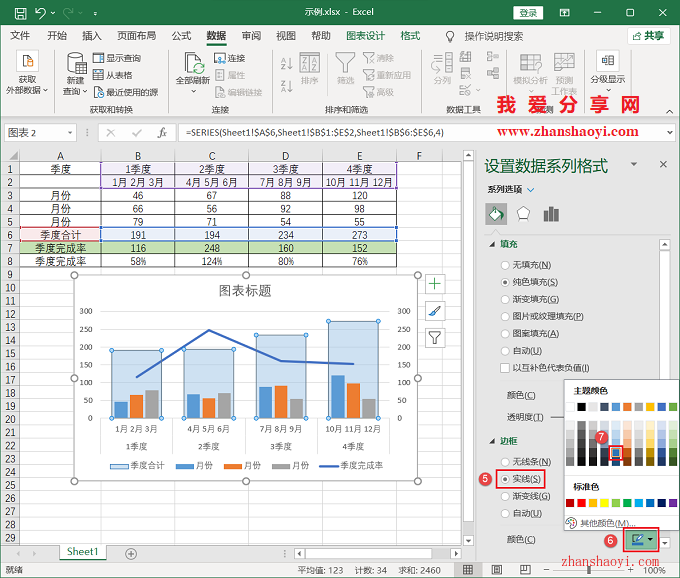Screen dimensions: 680x578
Task: Collapse the Border (边框) section
Action: click(x=492, y=441)
